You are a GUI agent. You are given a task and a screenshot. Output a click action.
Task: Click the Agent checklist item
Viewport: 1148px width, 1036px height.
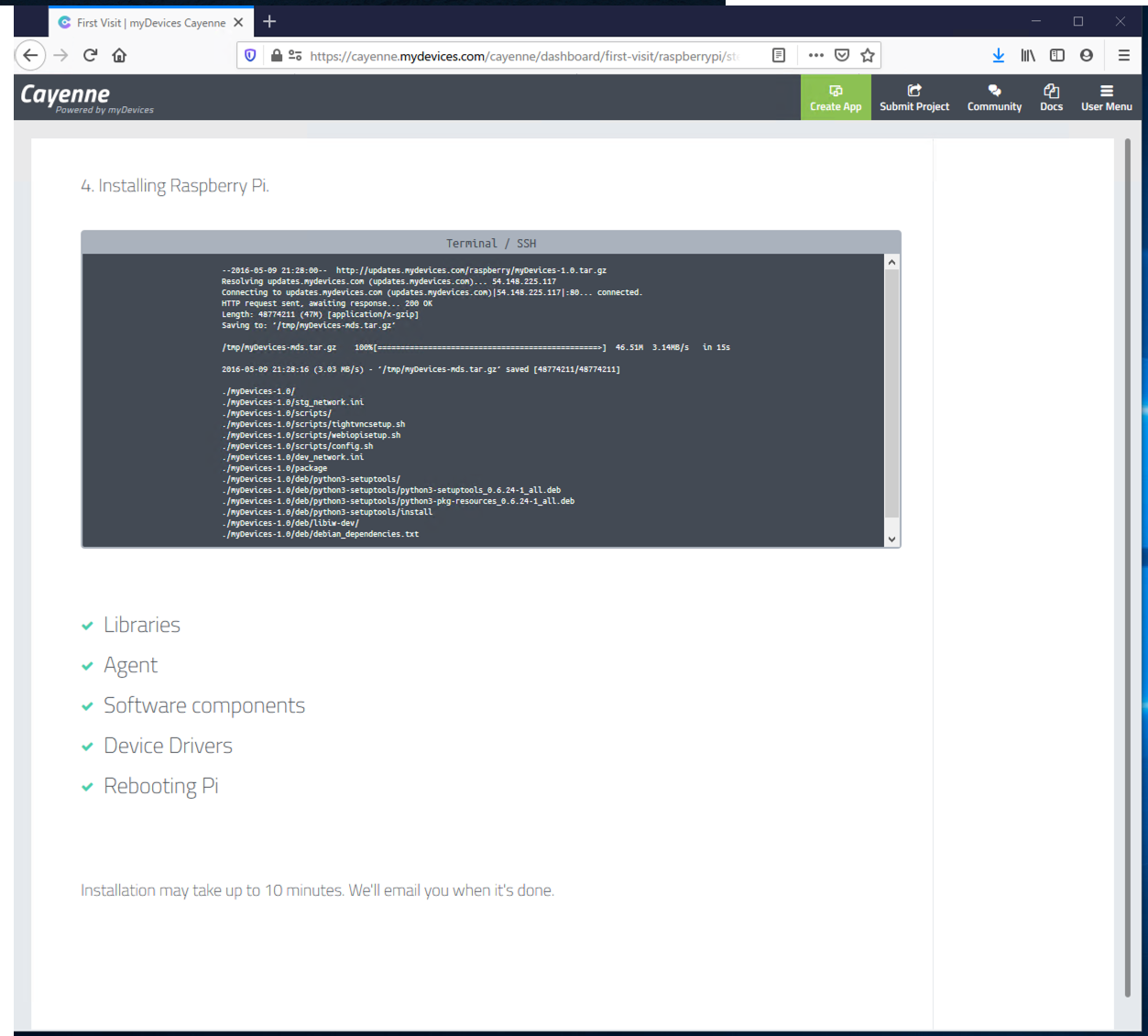(130, 665)
